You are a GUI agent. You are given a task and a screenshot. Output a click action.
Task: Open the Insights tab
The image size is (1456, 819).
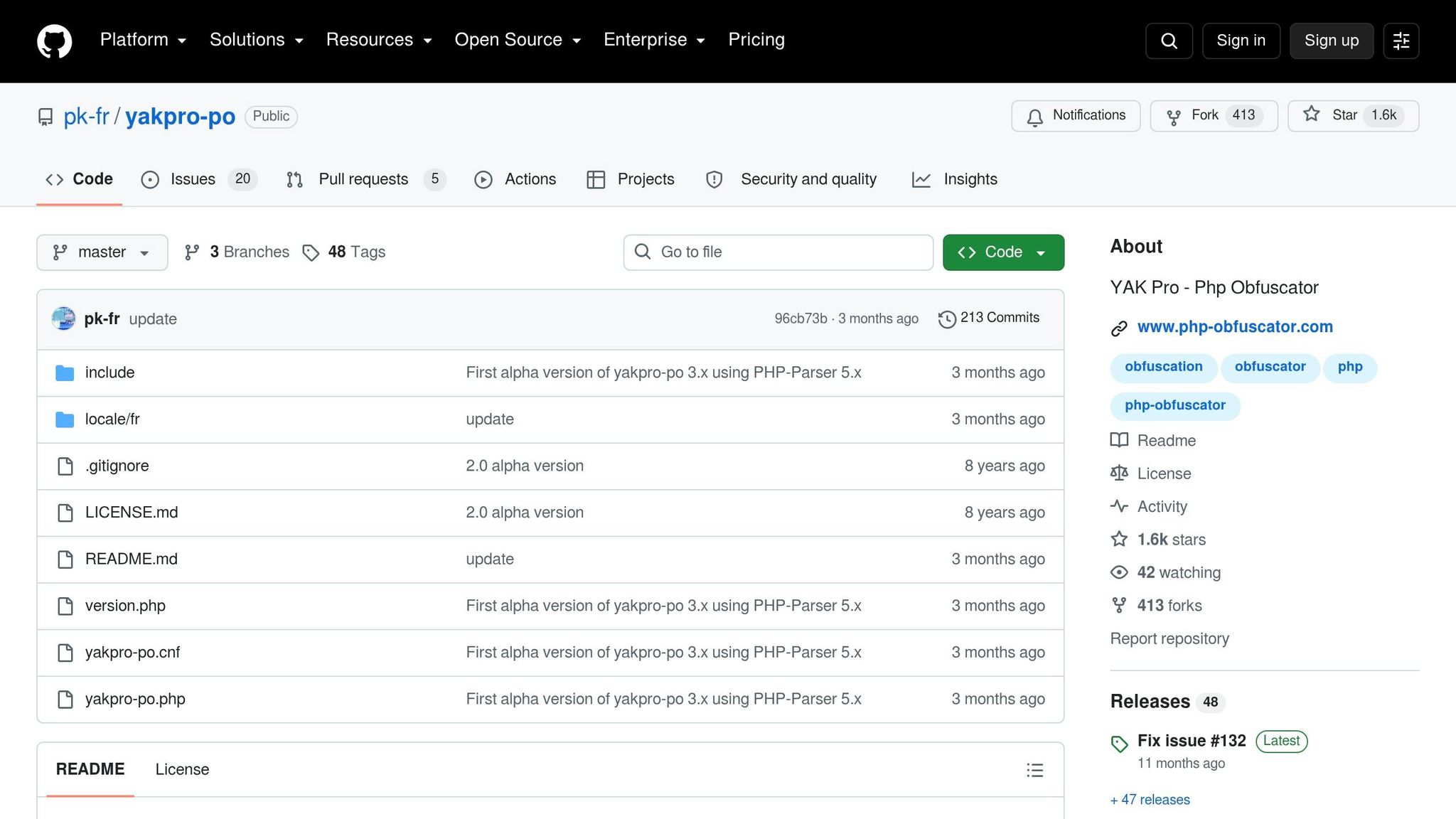click(x=955, y=179)
